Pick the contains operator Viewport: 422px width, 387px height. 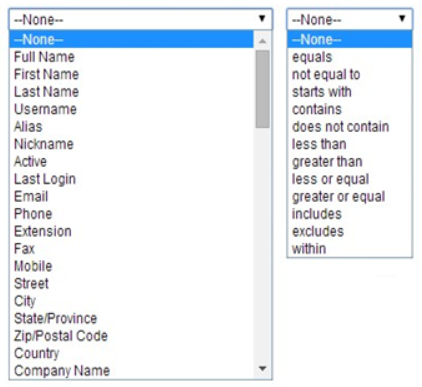[x=350, y=109]
